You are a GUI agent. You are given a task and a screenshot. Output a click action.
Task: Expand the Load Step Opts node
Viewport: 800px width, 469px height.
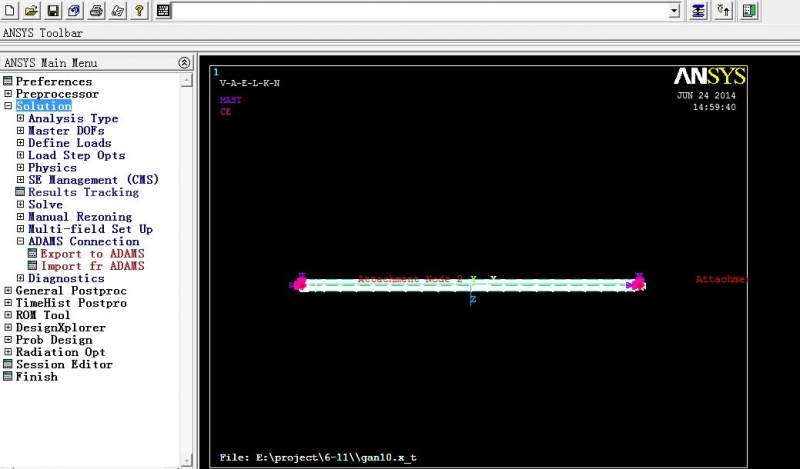pos(20,155)
